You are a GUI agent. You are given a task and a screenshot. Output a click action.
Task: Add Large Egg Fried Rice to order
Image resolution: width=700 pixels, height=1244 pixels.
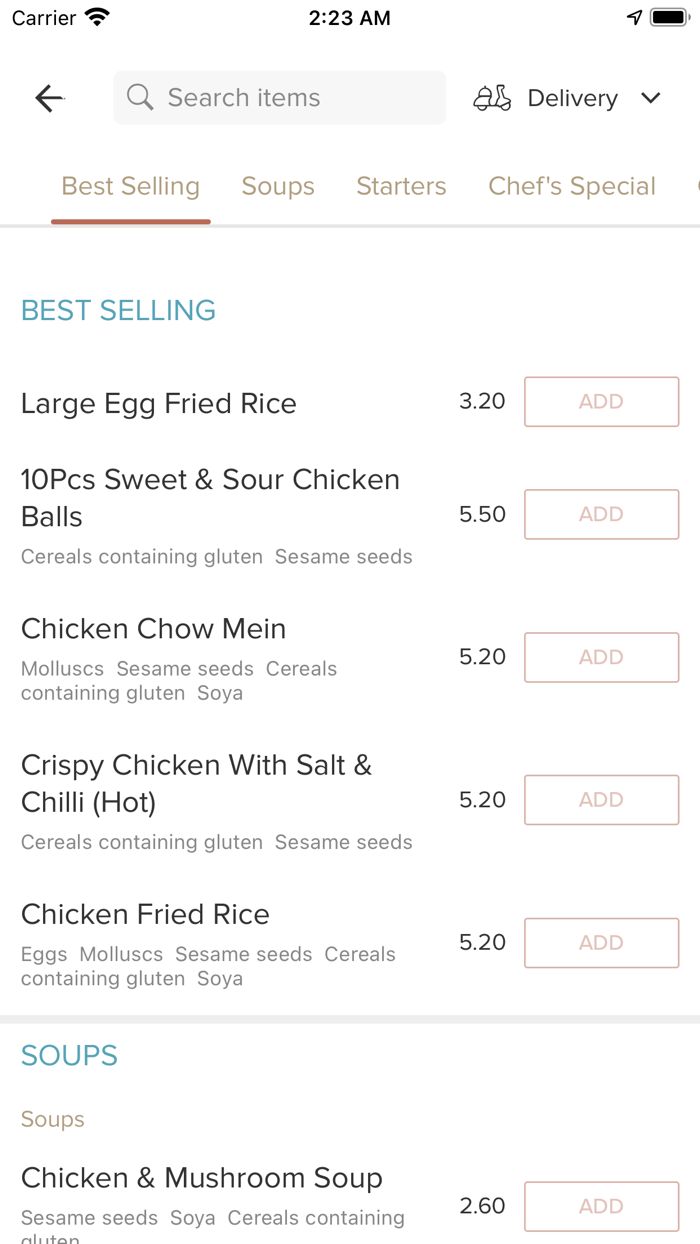pyautogui.click(x=601, y=401)
